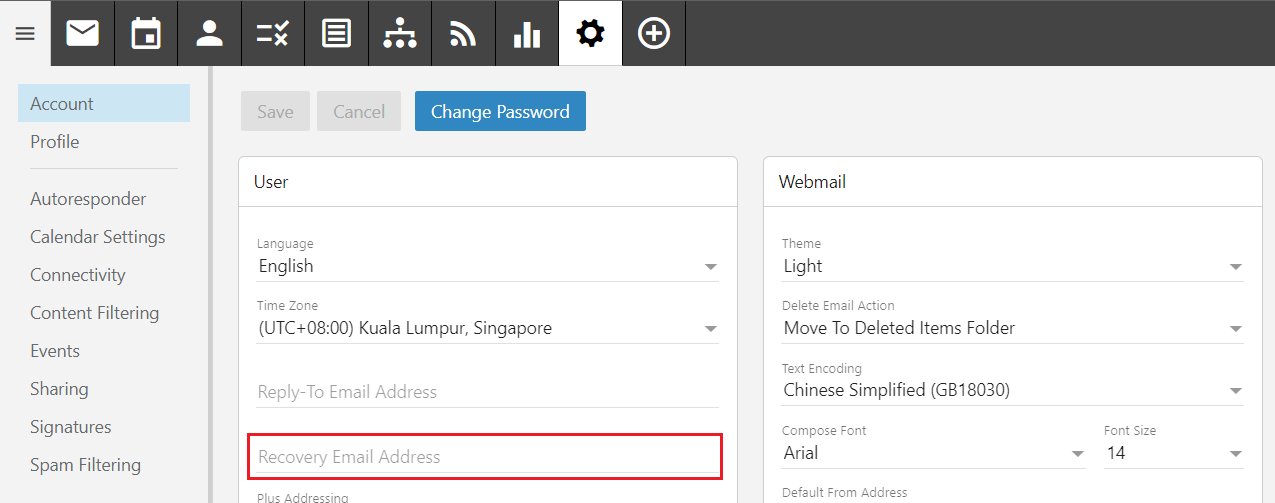The image size is (1275, 503).
Task: Go to the Calendar section
Action: pos(146,34)
